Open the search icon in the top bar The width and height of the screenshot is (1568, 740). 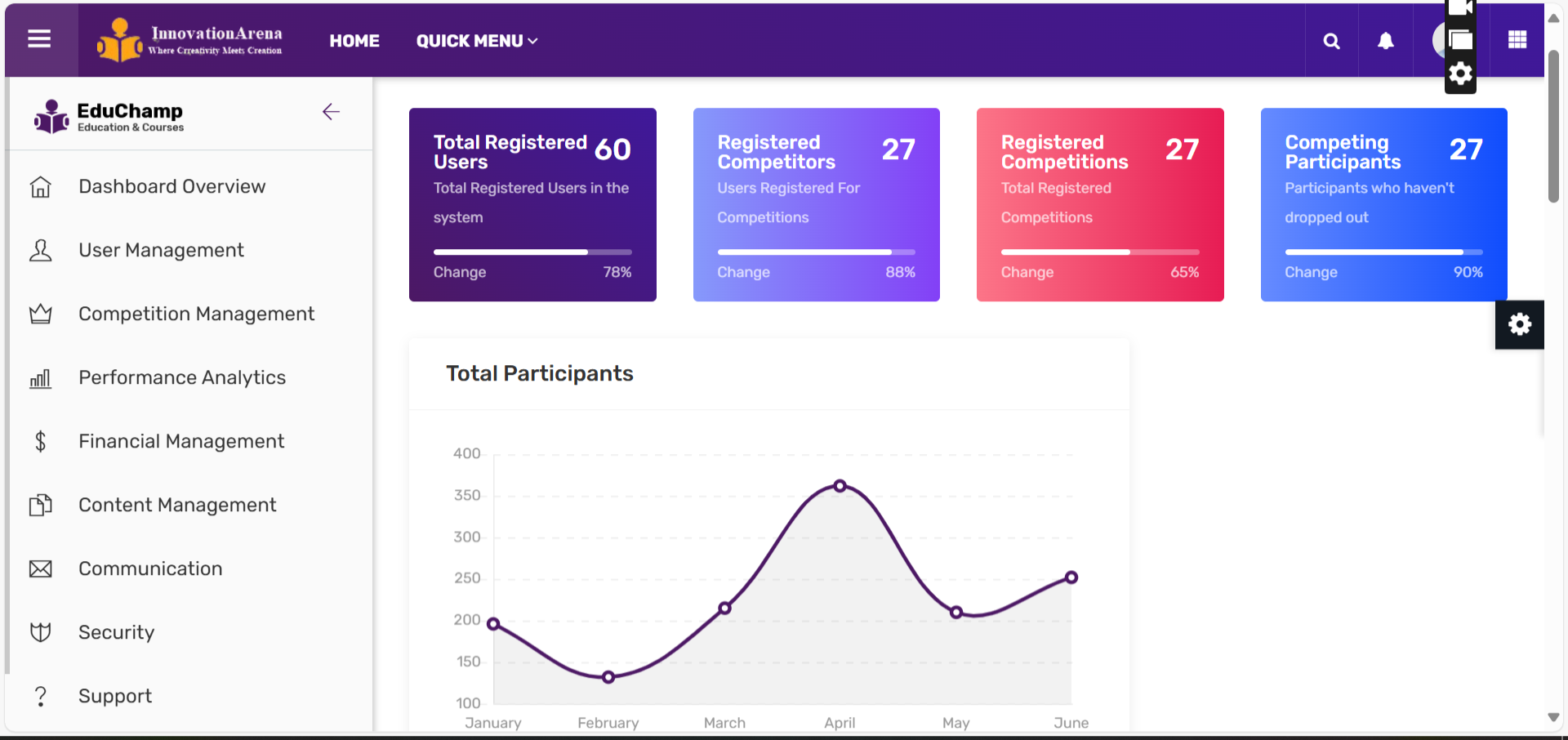pyautogui.click(x=1331, y=40)
